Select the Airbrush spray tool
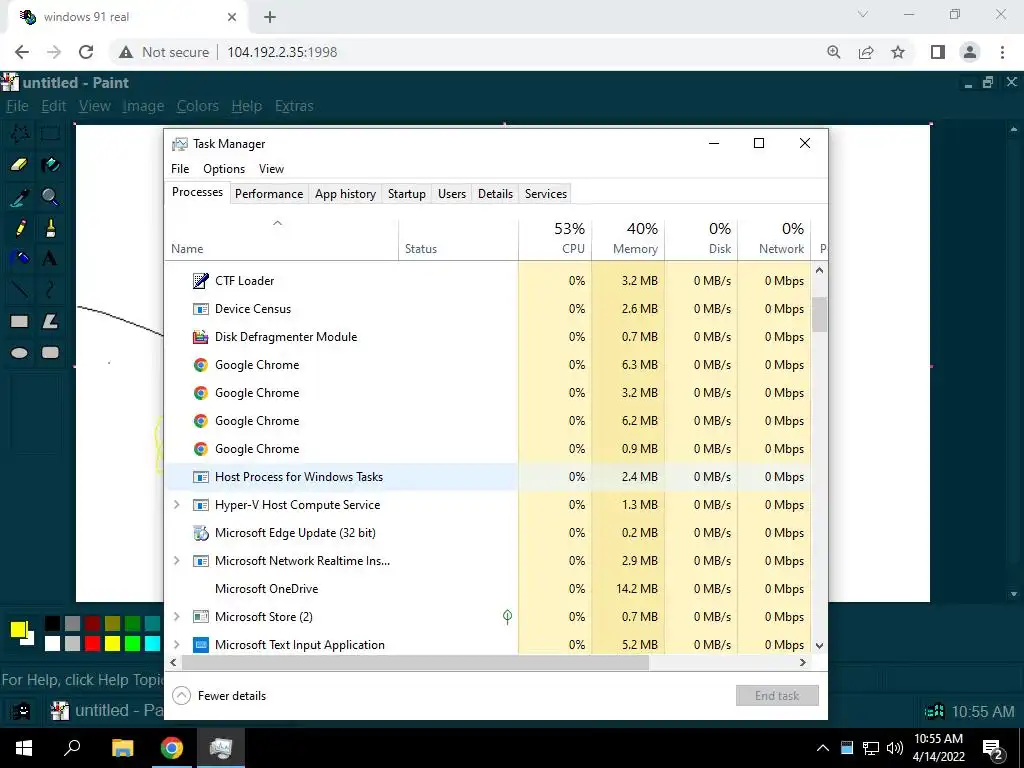 19,258
